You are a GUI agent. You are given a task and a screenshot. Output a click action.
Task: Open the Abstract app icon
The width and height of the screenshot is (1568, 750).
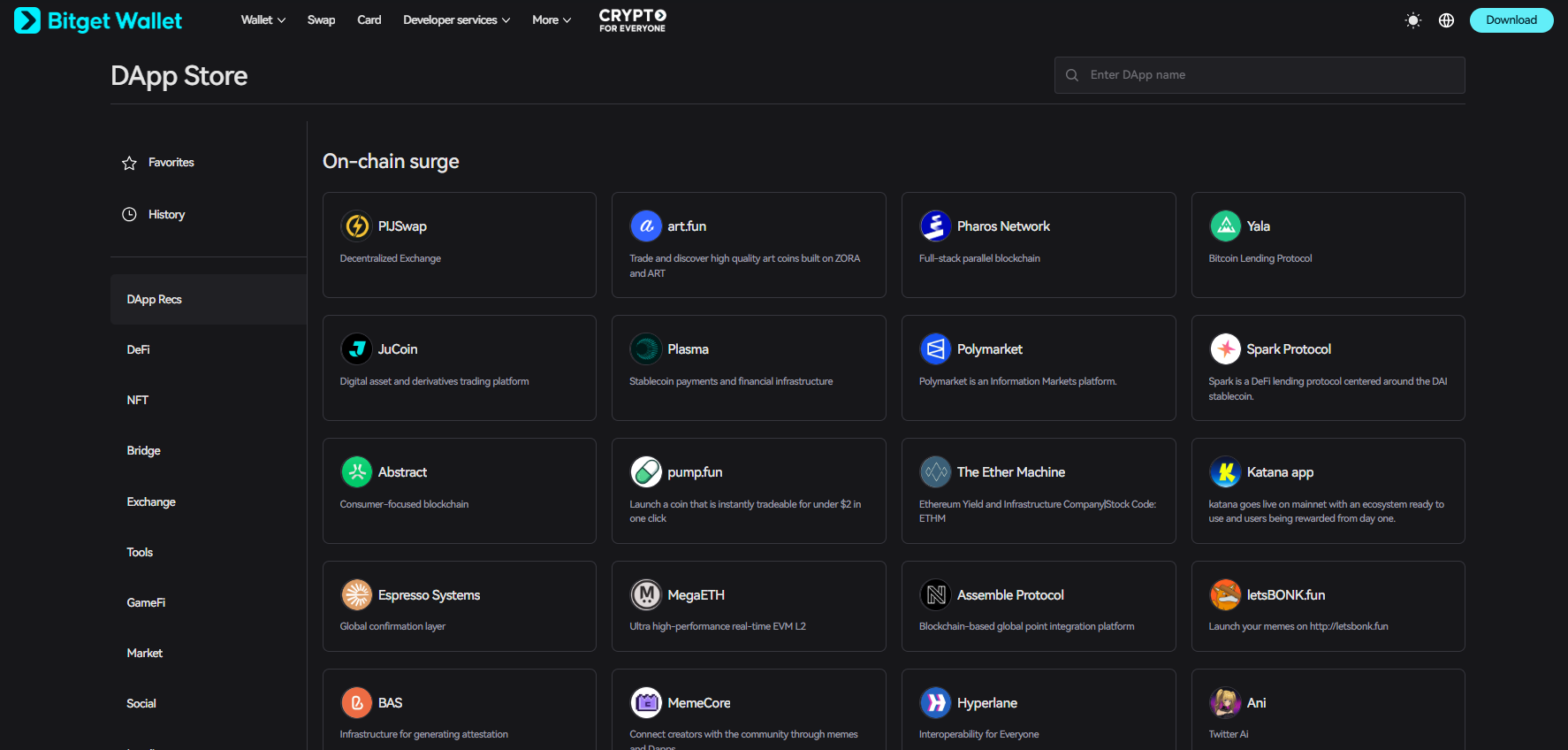[356, 472]
